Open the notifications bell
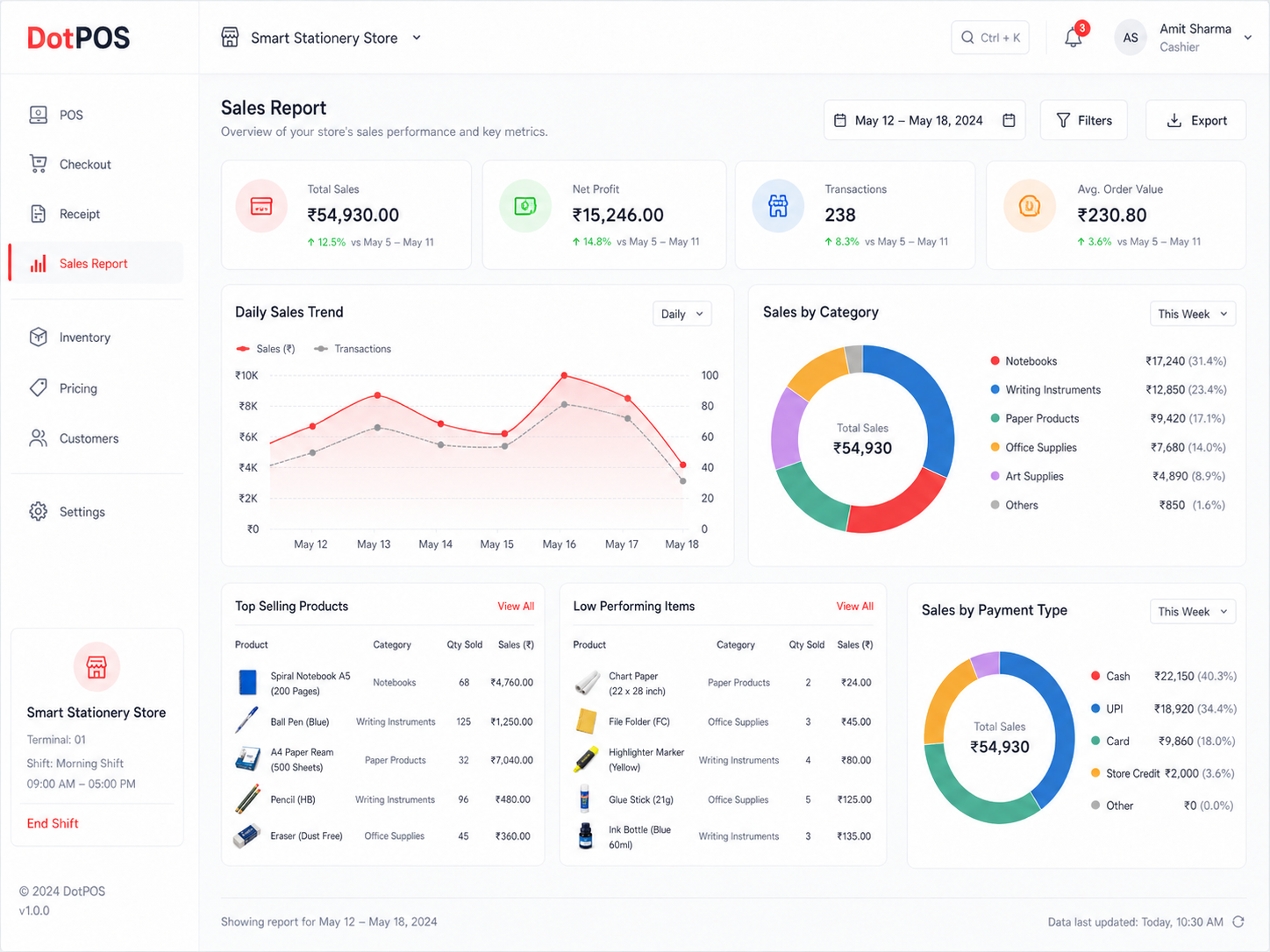The height and width of the screenshot is (952, 1270). tap(1073, 38)
